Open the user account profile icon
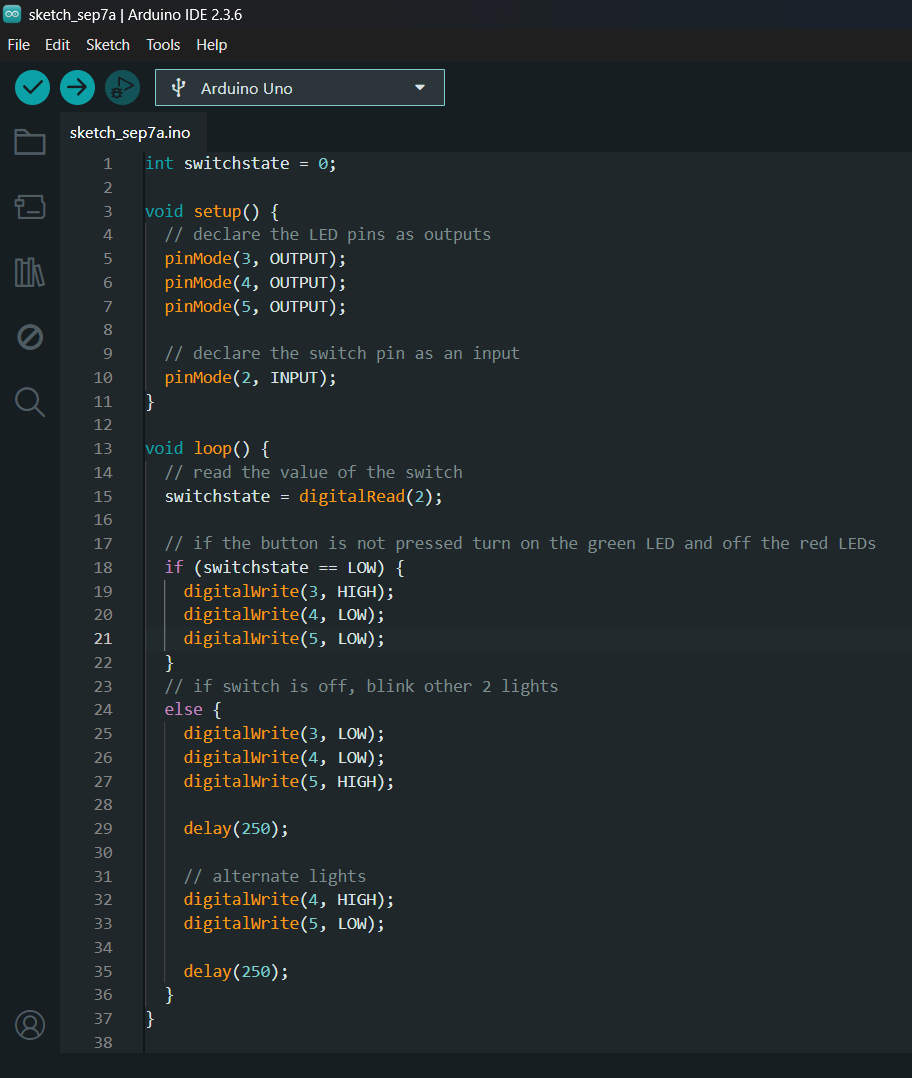Screen dimensions: 912x1078 coord(30,1024)
